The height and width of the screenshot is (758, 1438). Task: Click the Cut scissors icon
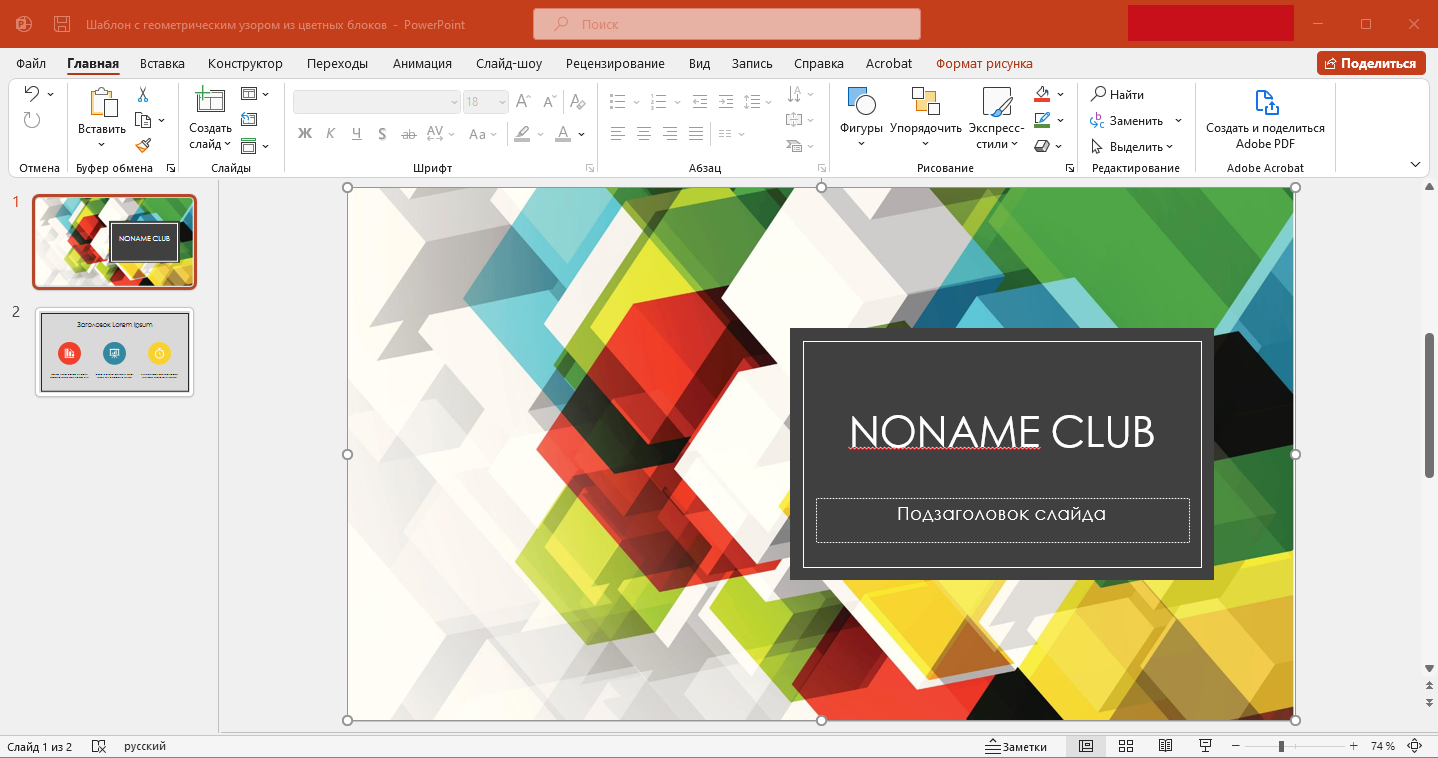143,94
